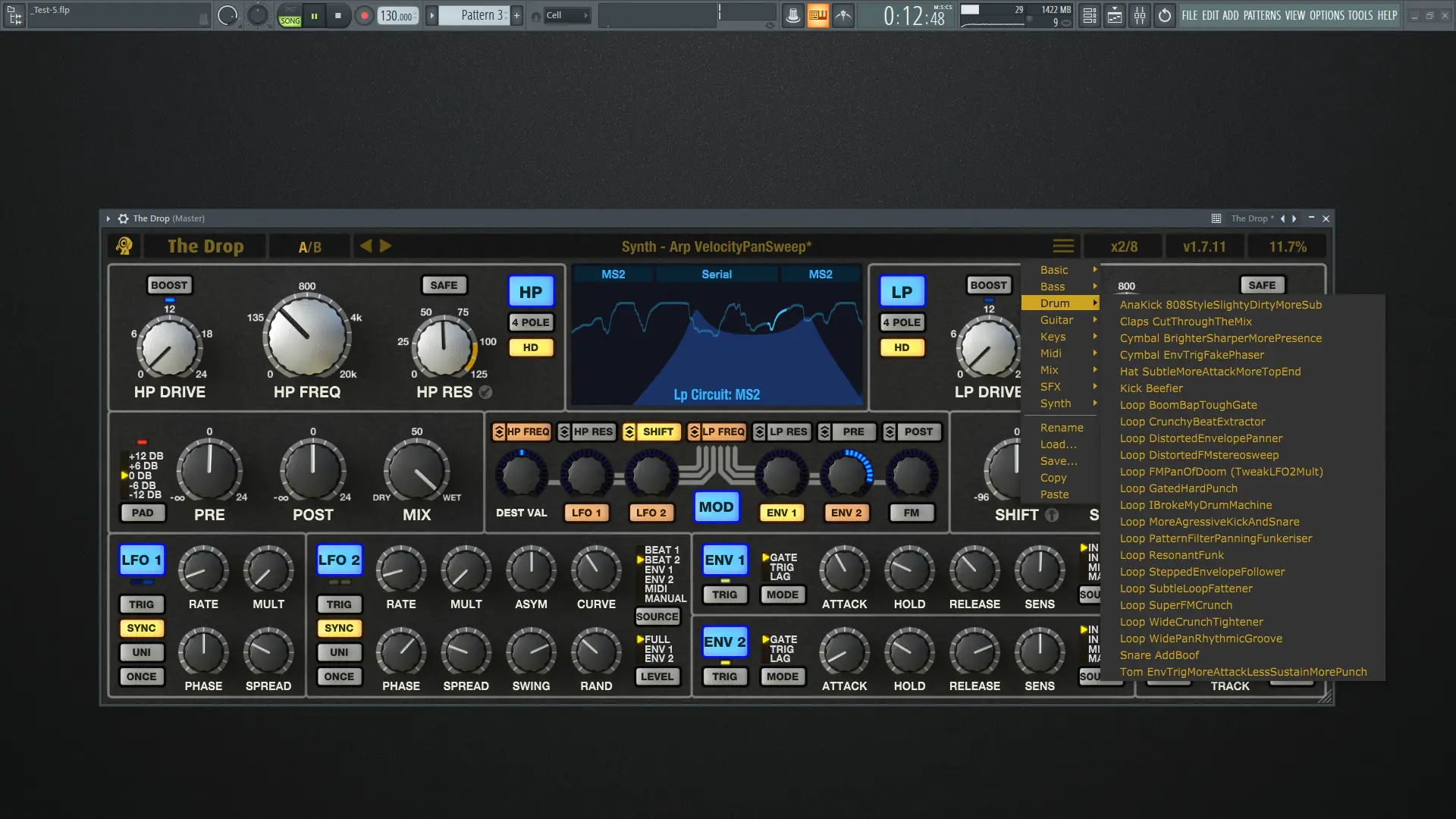1456x819 pixels.
Task: Select the previous preset arrow
Action: coord(366,246)
